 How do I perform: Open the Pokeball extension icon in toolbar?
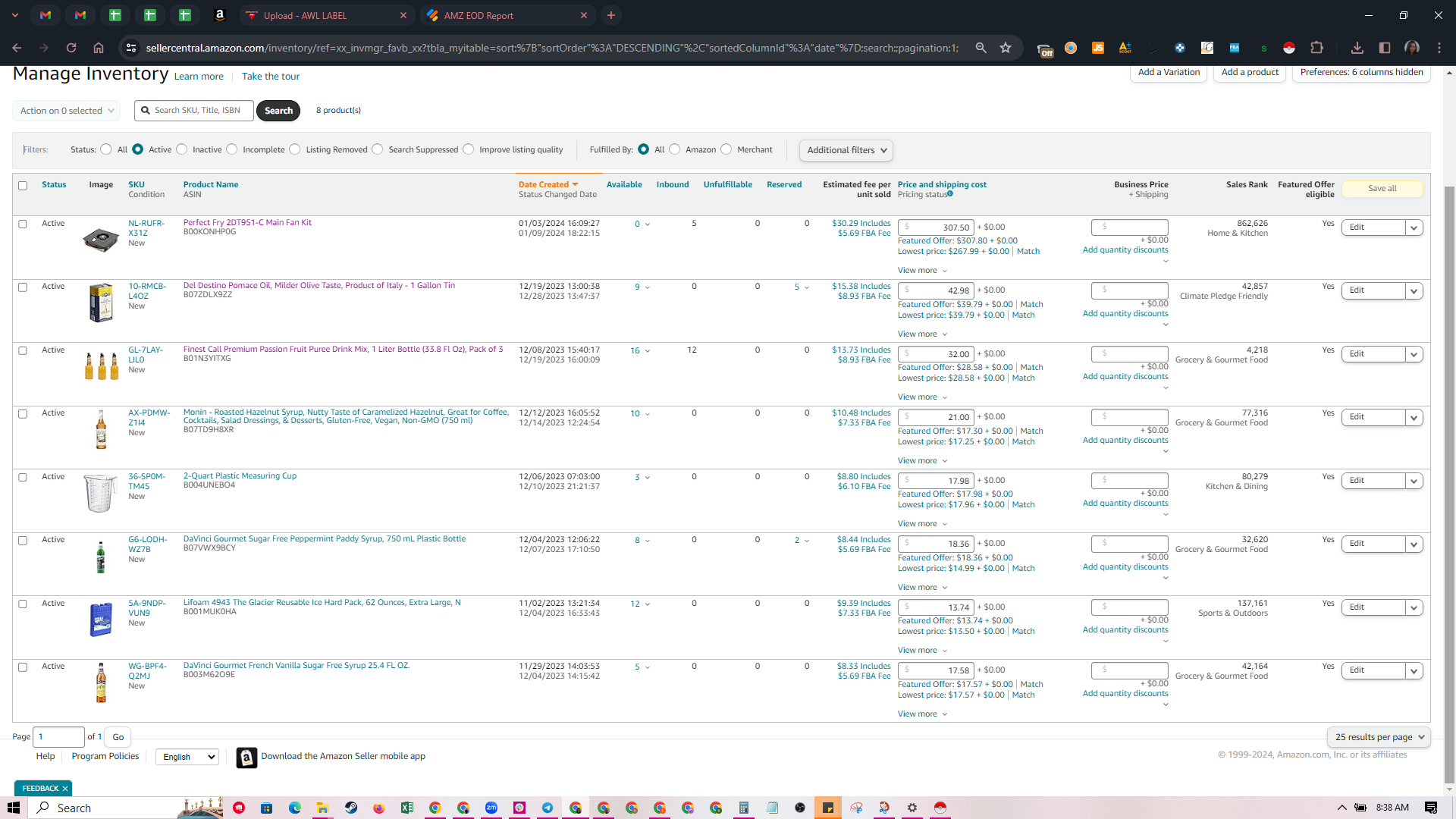1288,48
